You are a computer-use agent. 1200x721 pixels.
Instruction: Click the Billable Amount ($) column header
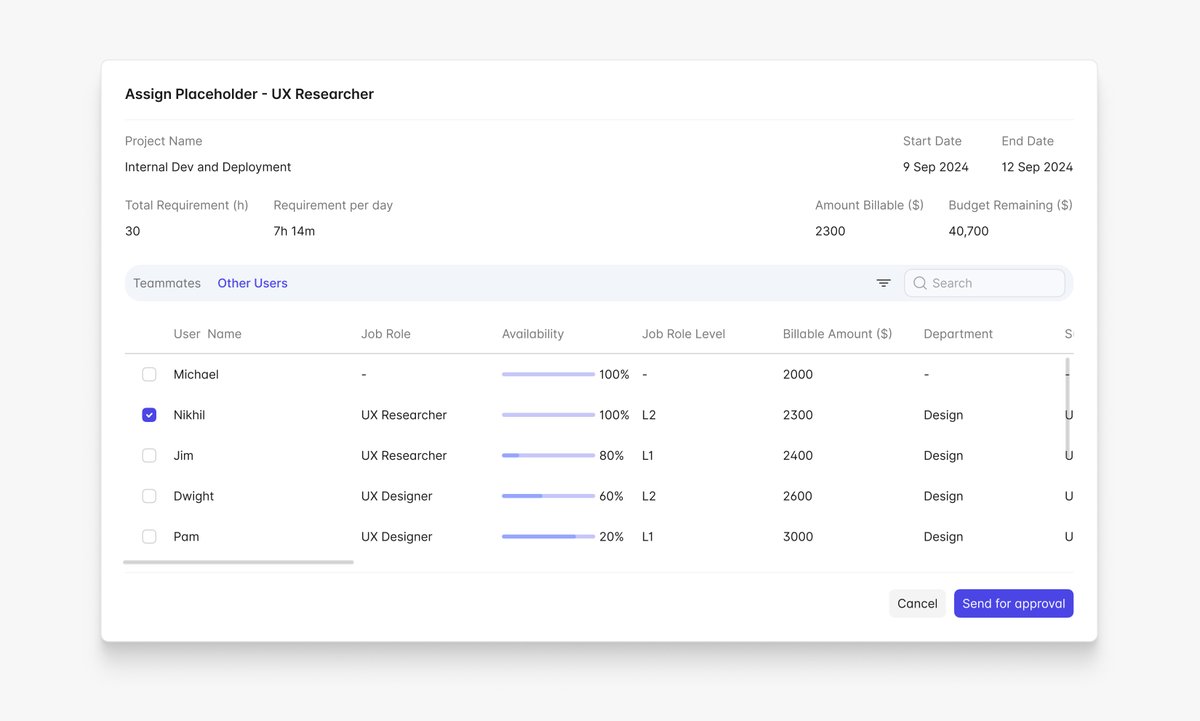pos(837,334)
